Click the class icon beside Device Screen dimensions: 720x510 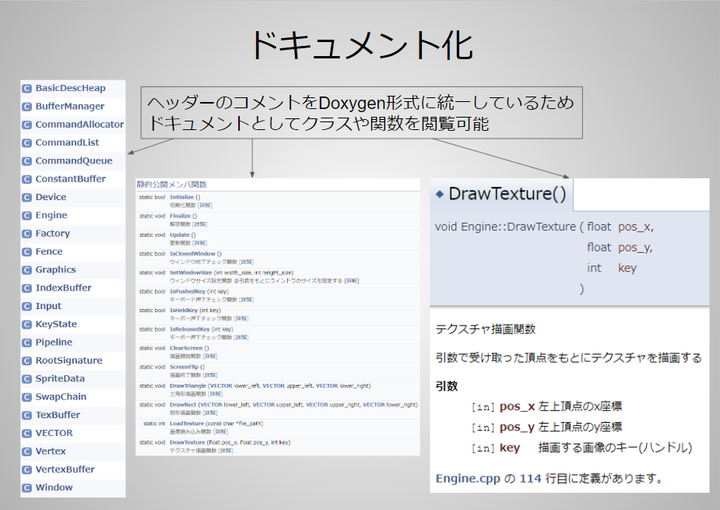pyautogui.click(x=27, y=197)
